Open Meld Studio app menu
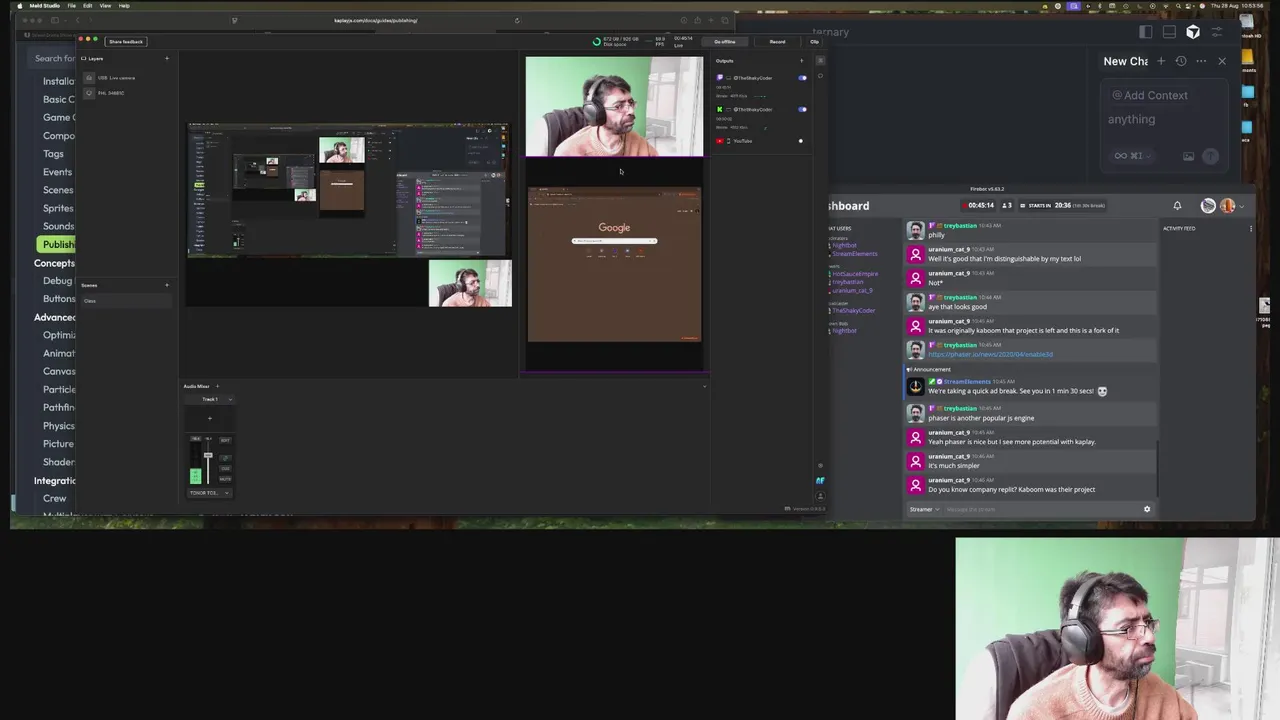The height and width of the screenshot is (720, 1280). [x=44, y=6]
